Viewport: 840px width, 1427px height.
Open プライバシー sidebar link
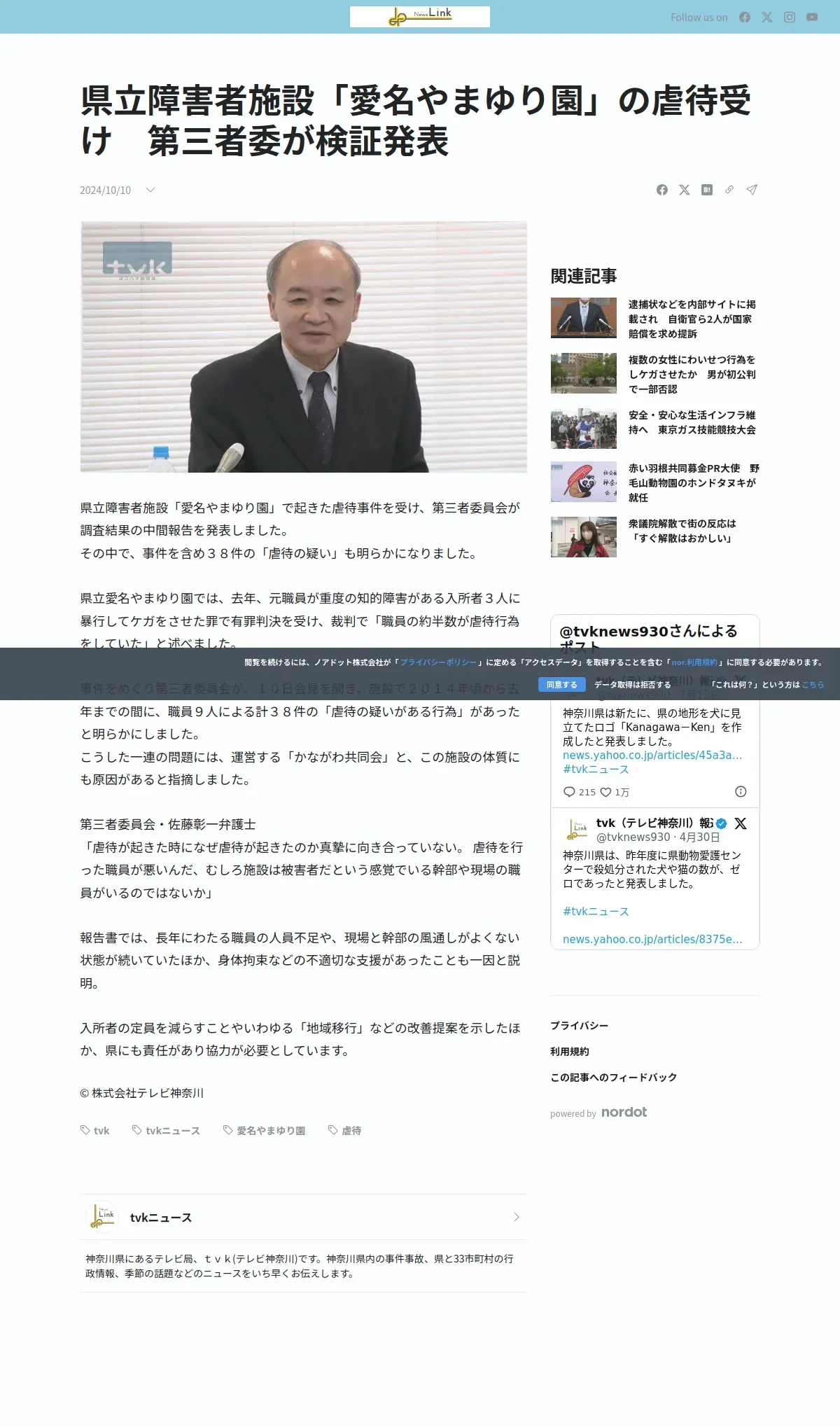[x=579, y=1026]
